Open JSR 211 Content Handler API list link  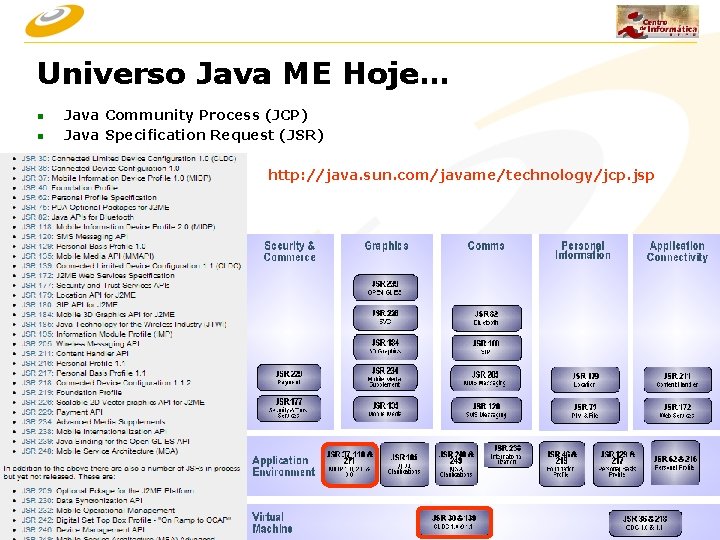pos(75,354)
